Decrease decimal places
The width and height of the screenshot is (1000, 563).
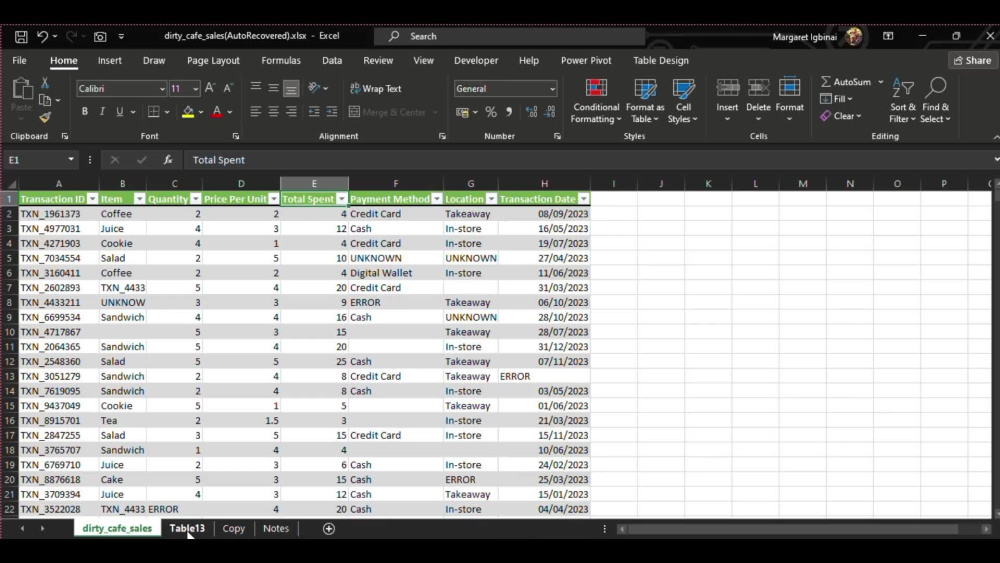550,112
